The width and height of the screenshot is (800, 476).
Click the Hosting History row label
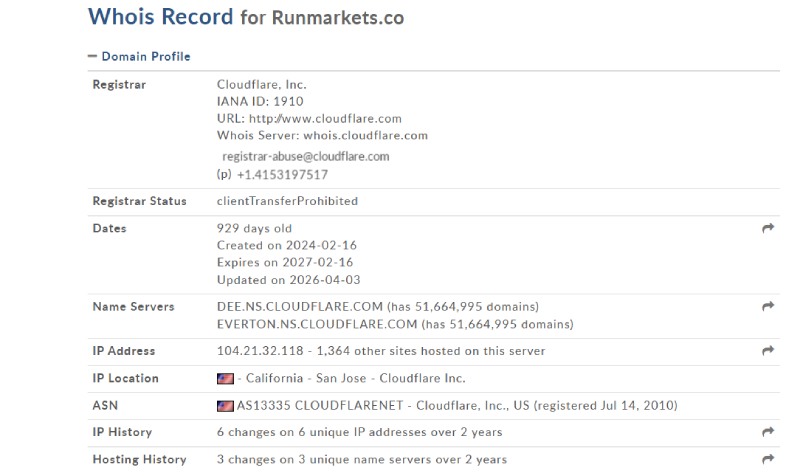coord(139,459)
